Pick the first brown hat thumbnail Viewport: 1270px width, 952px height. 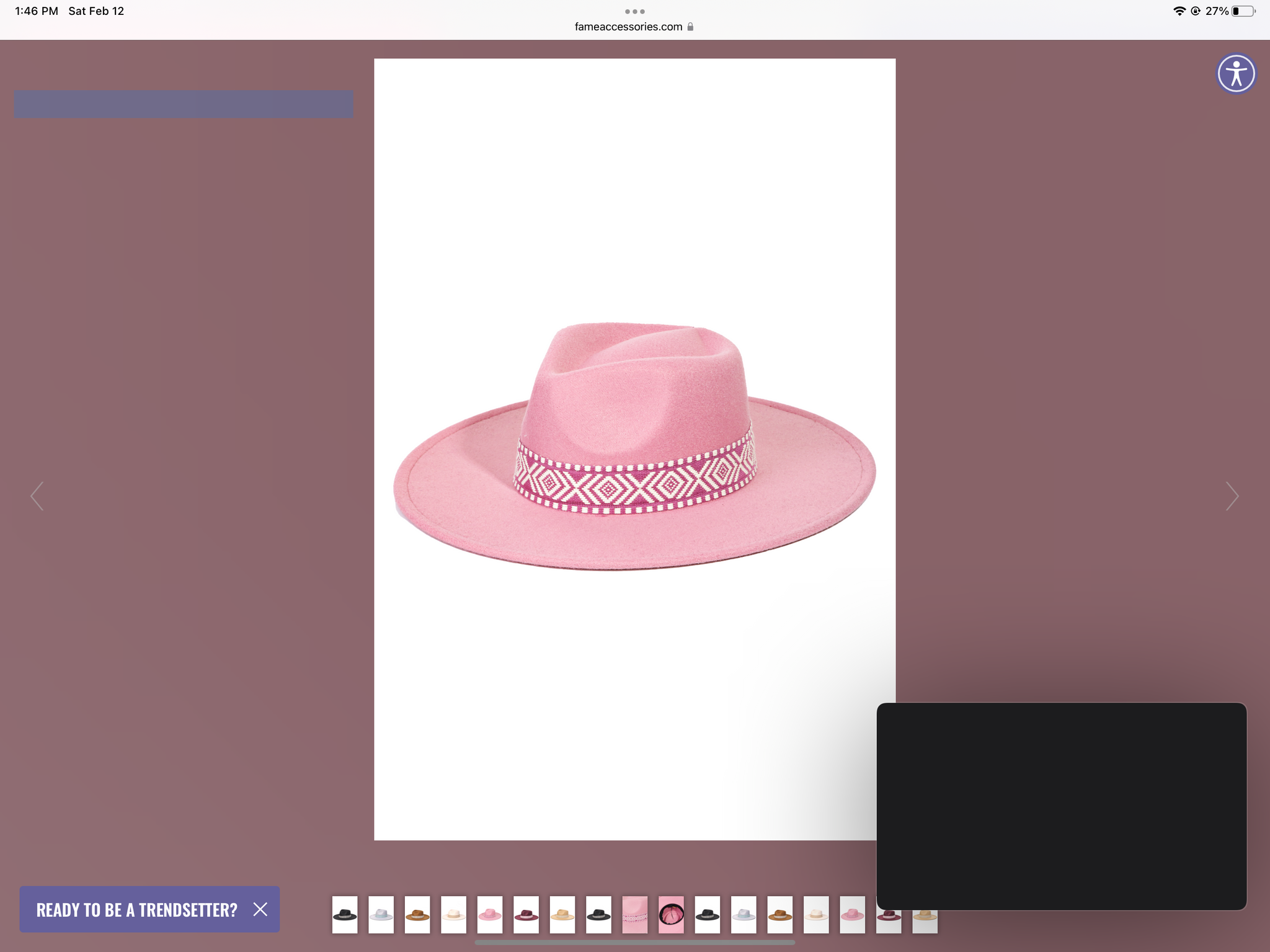(417, 914)
